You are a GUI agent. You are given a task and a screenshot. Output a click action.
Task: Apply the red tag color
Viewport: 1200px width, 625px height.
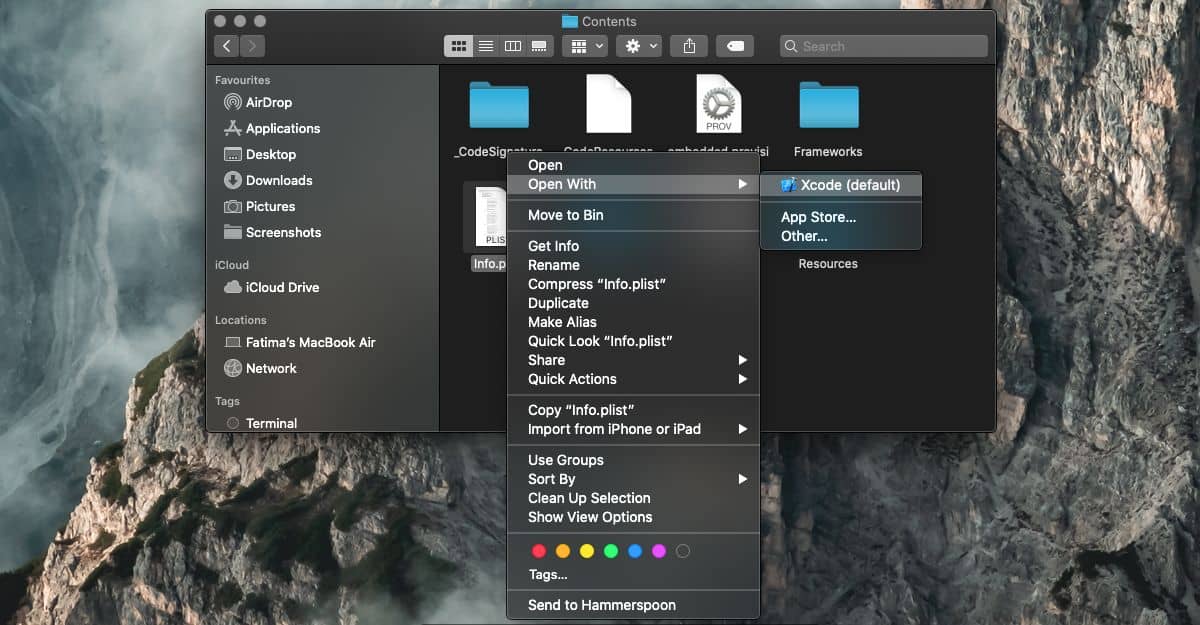click(x=539, y=551)
